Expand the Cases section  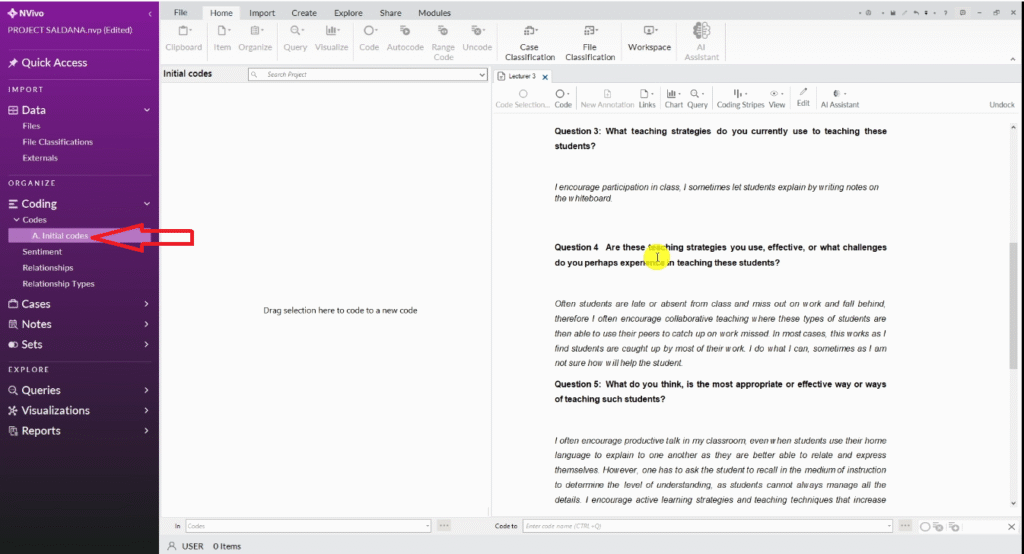147,304
